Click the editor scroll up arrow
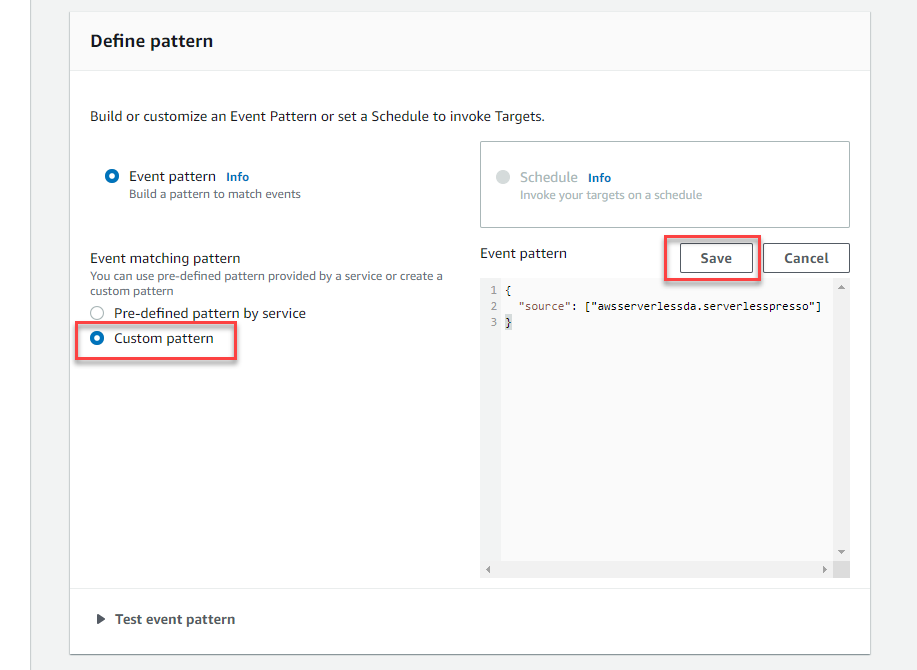This screenshot has width=917, height=670. click(841, 287)
